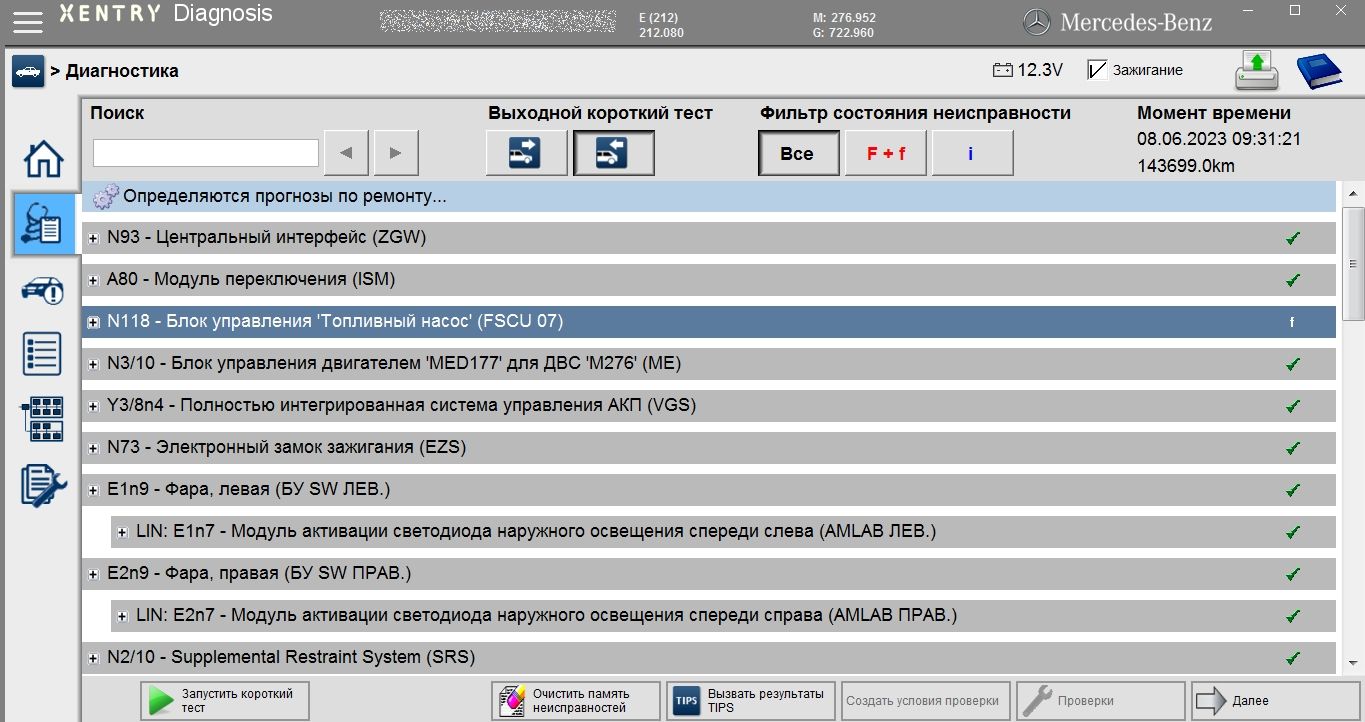Click the Mercedes-Benz star logo

[x=1037, y=21]
